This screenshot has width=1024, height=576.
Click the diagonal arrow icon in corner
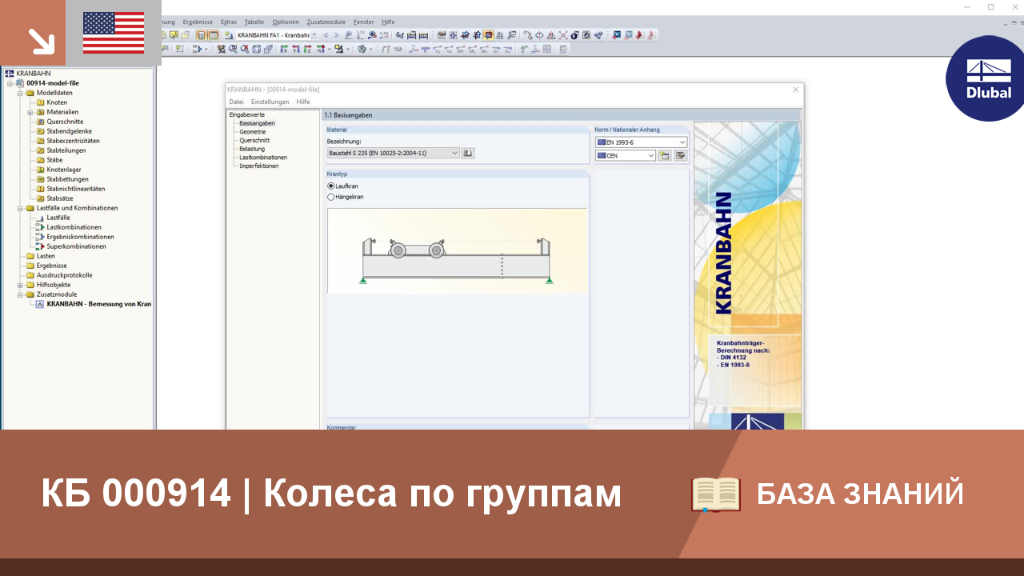(x=41, y=42)
